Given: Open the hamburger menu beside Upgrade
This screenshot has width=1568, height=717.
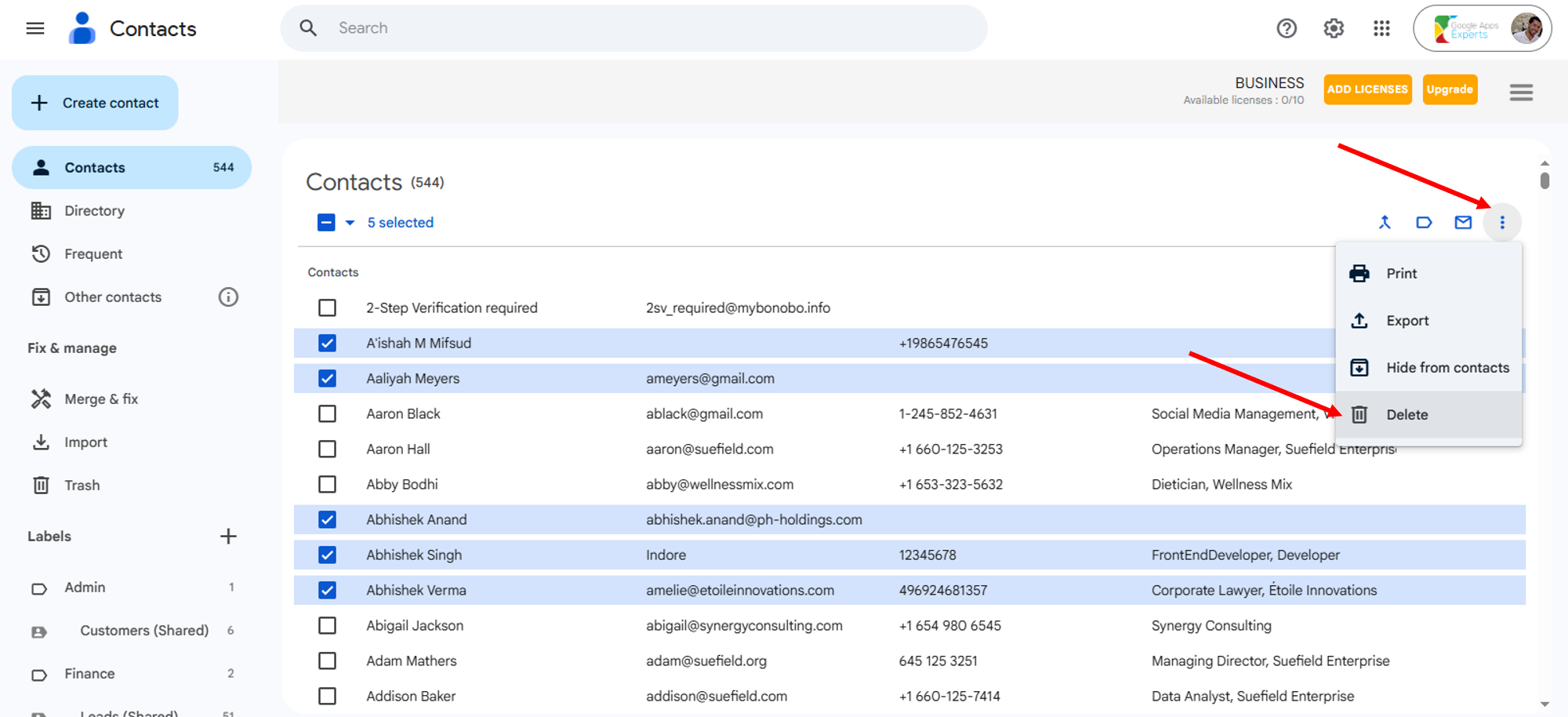Looking at the screenshot, I should [x=1521, y=93].
